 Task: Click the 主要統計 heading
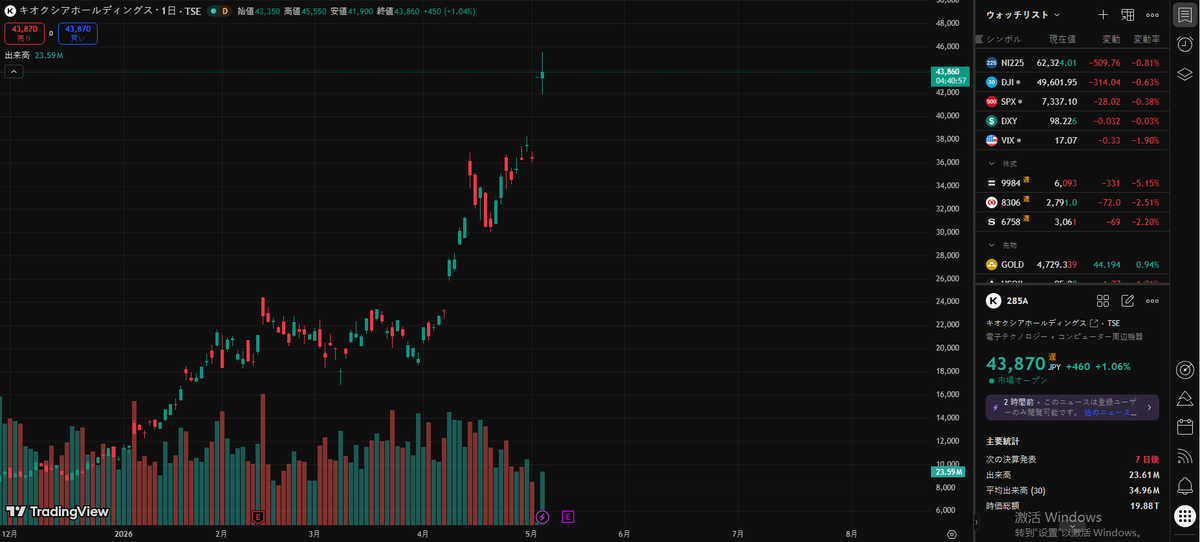click(x=1002, y=441)
